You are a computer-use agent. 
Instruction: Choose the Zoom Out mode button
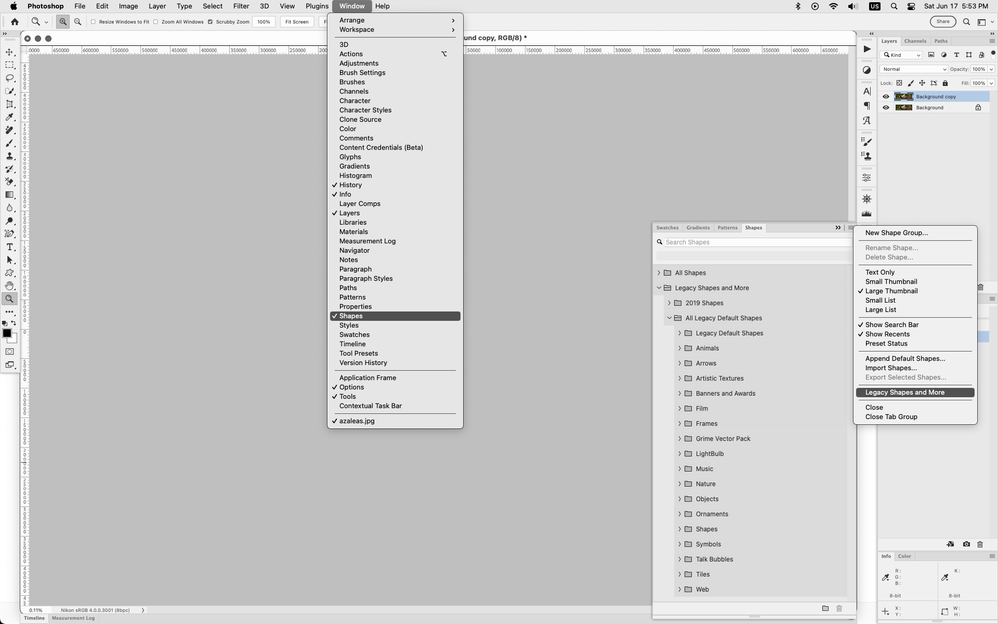click(x=78, y=22)
